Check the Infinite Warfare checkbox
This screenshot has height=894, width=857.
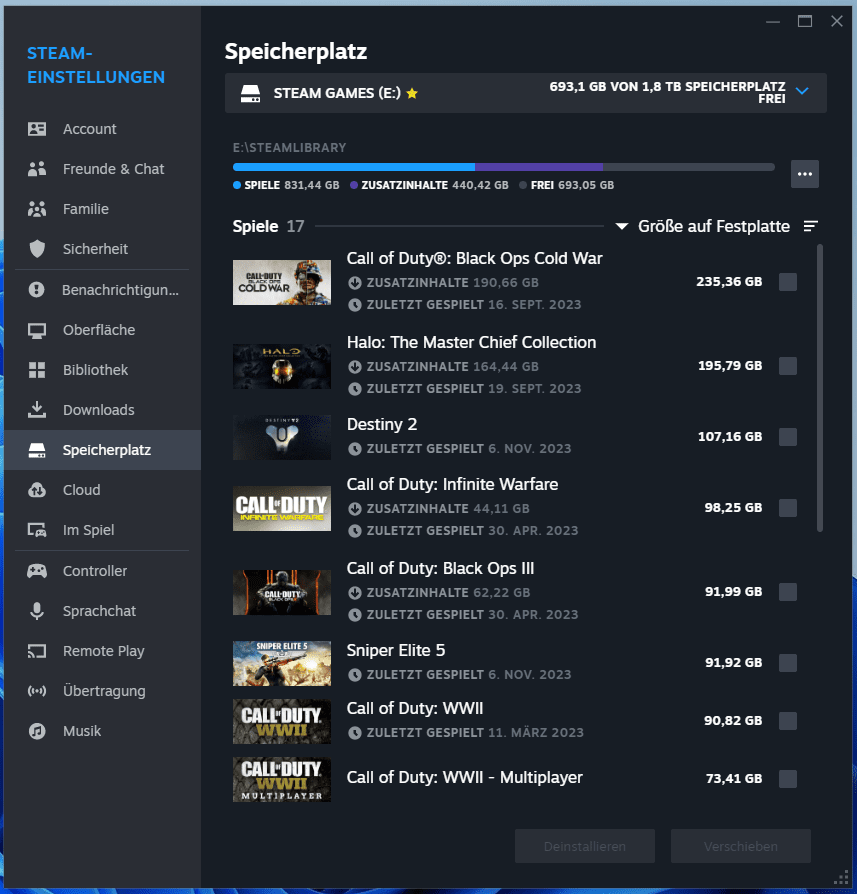click(x=787, y=507)
